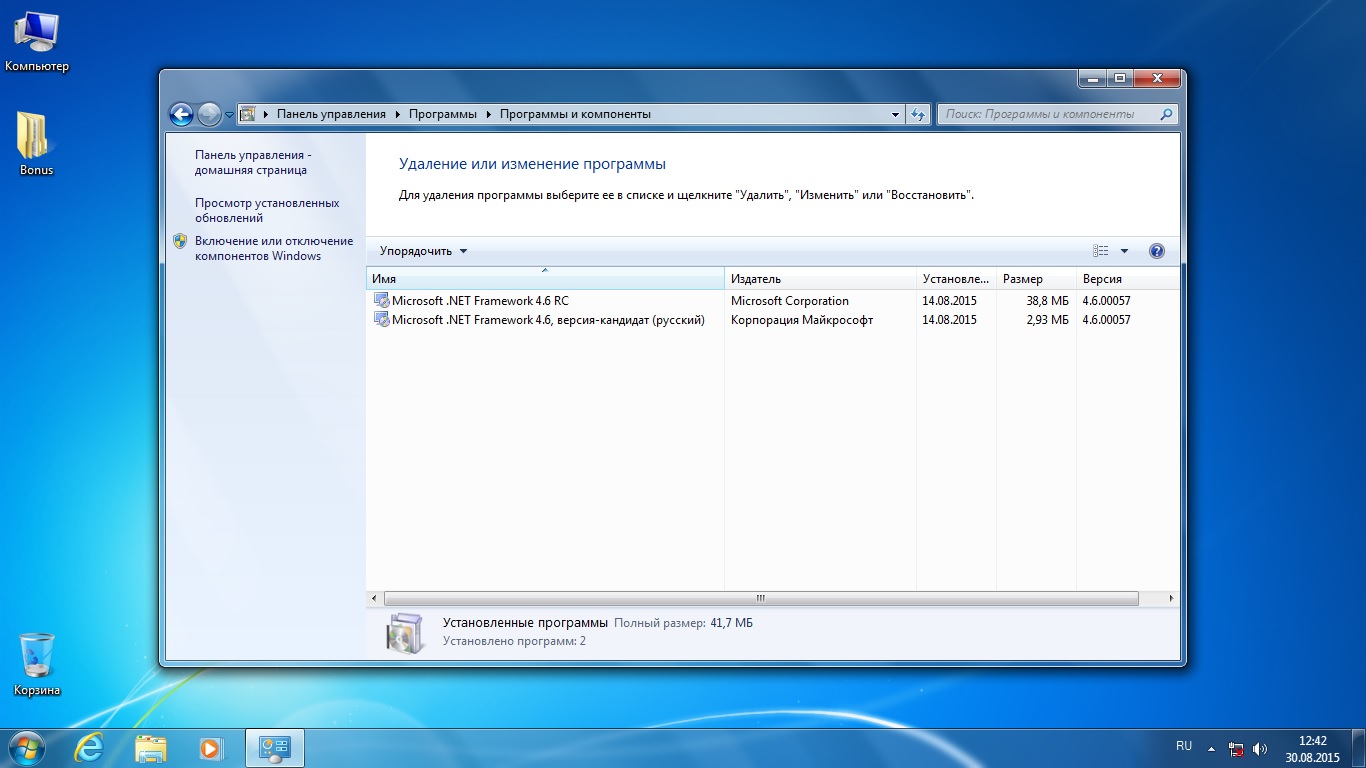The height and width of the screenshot is (768, 1366).
Task: Launch Windows Media Player from taskbar
Action: 211,748
